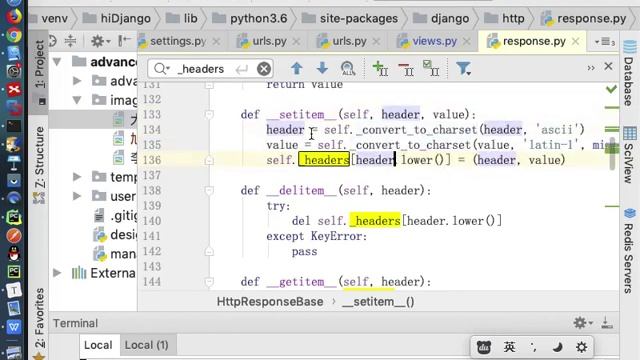Close the response.py tab
This screenshot has width=640, height=360.
point(576,41)
